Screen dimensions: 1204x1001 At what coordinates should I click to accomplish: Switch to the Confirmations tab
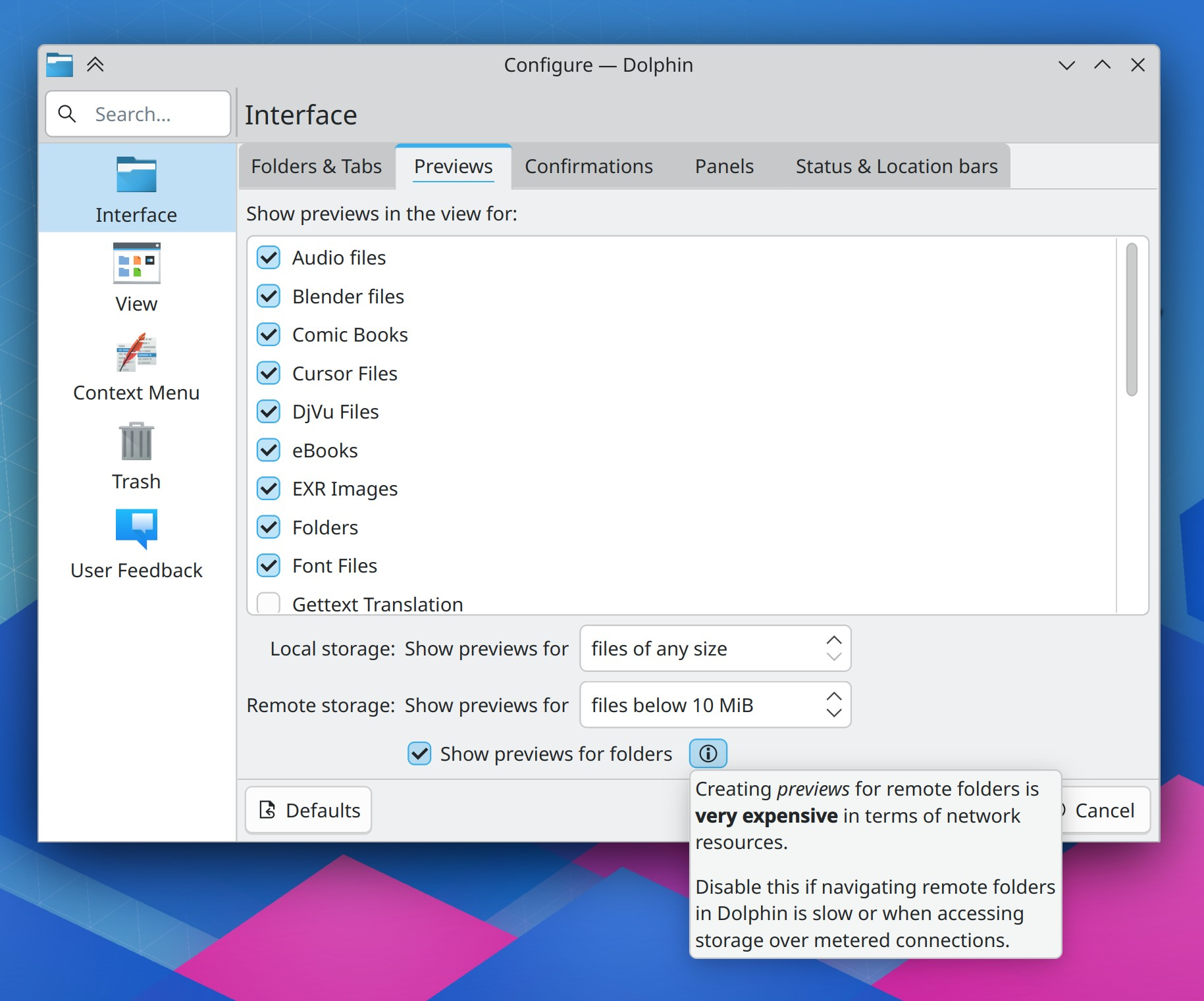click(x=589, y=167)
